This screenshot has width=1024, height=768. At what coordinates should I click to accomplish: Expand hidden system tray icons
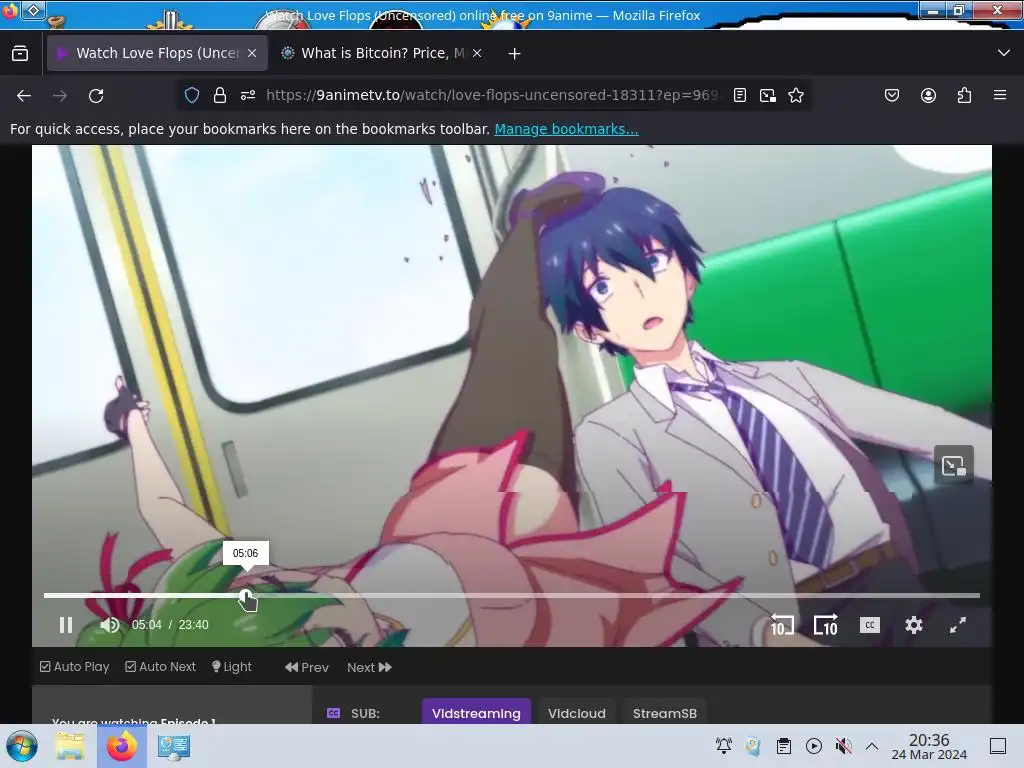pos(872,745)
